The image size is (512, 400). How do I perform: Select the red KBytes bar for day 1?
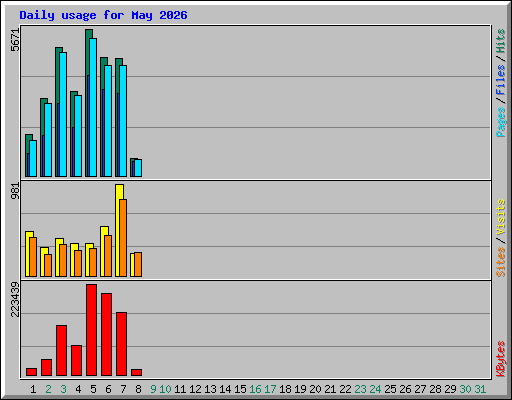pyautogui.click(x=31, y=372)
